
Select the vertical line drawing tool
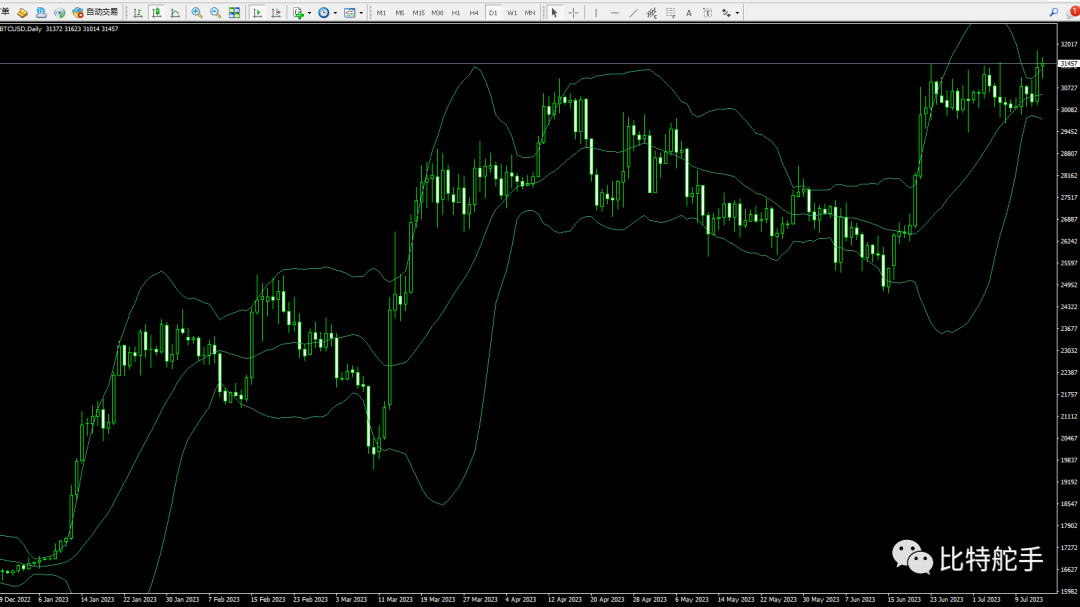click(x=596, y=12)
